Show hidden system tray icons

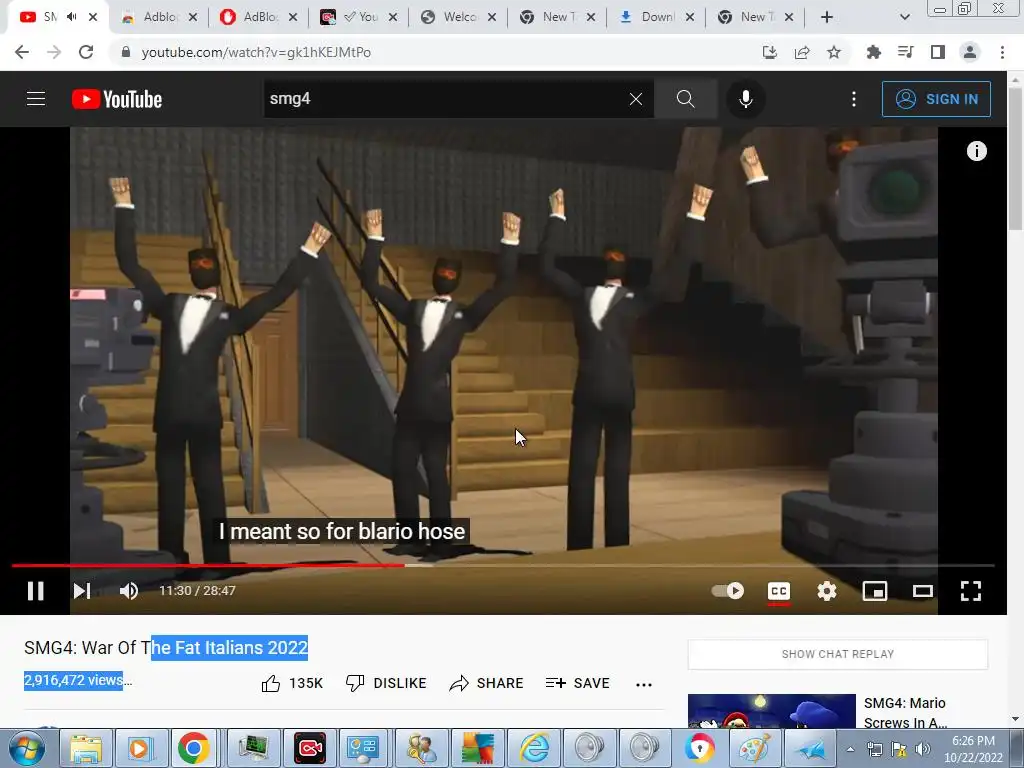pyautogui.click(x=850, y=749)
